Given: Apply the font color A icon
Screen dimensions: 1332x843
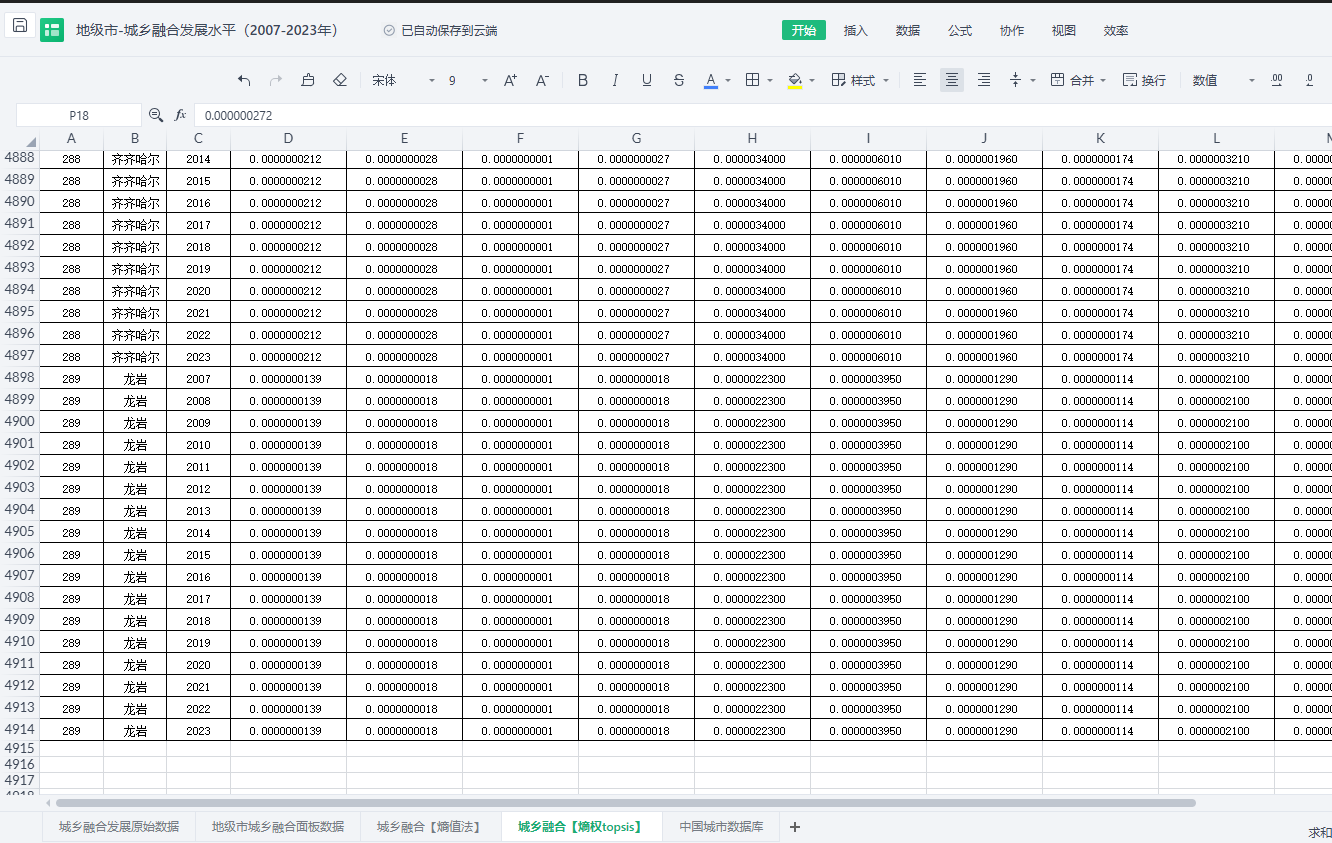Looking at the screenshot, I should point(711,80).
